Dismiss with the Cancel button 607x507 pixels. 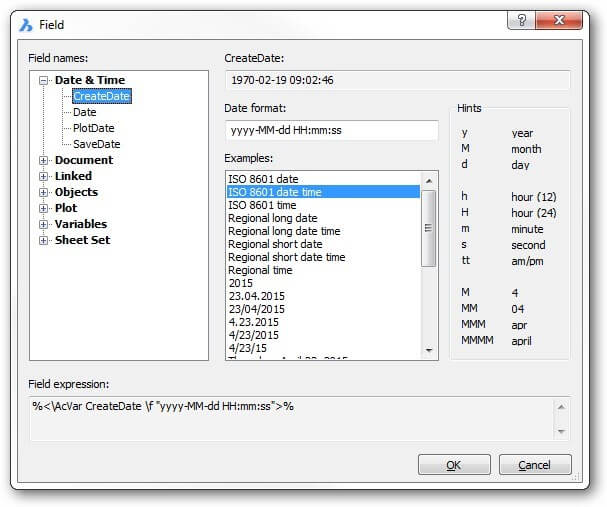[x=535, y=465]
